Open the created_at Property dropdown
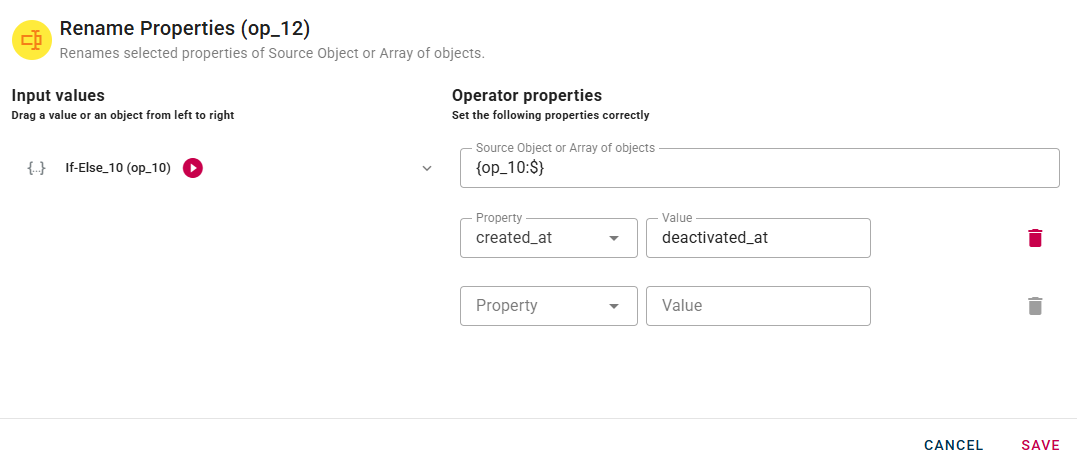 [x=535, y=238]
